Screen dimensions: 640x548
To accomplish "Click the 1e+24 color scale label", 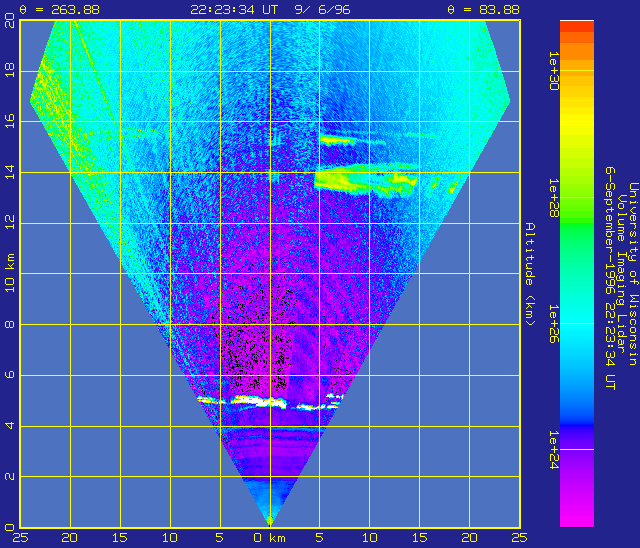I will pyautogui.click(x=553, y=450).
